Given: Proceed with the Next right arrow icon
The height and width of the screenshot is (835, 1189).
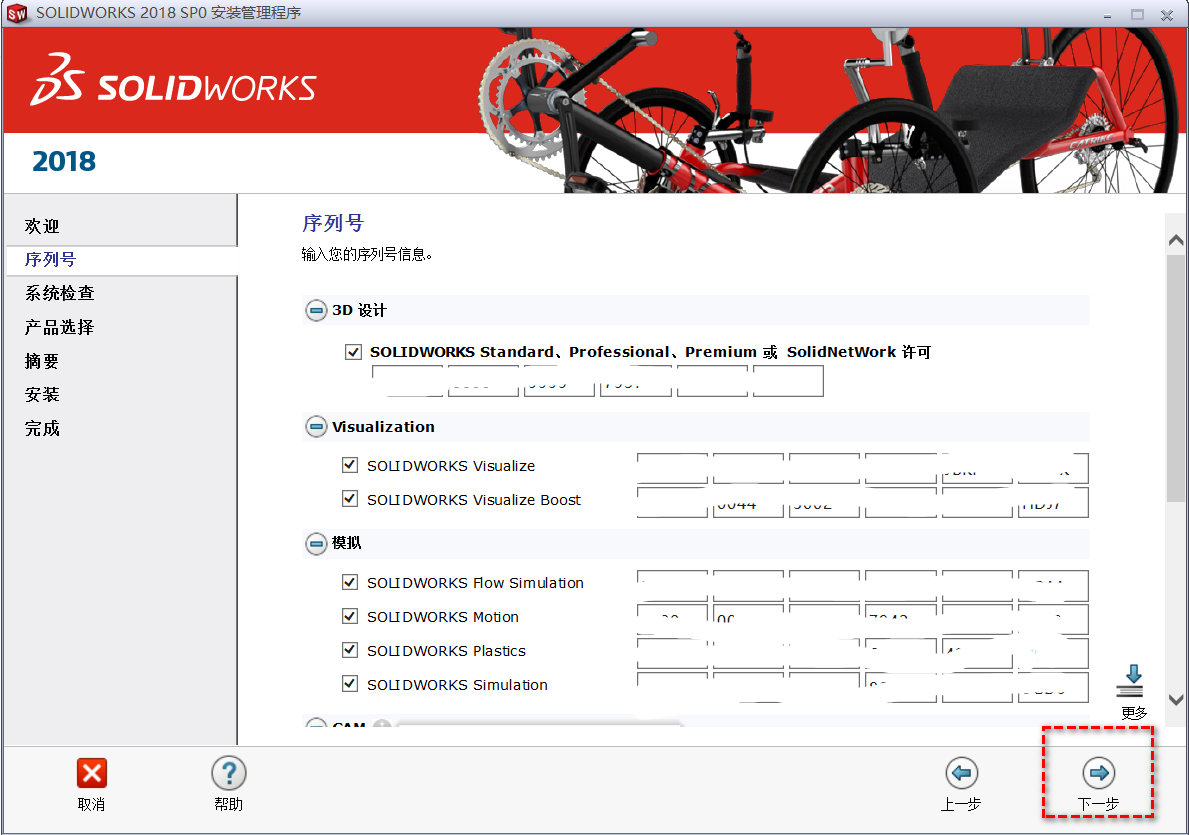Looking at the screenshot, I should click(x=1098, y=773).
